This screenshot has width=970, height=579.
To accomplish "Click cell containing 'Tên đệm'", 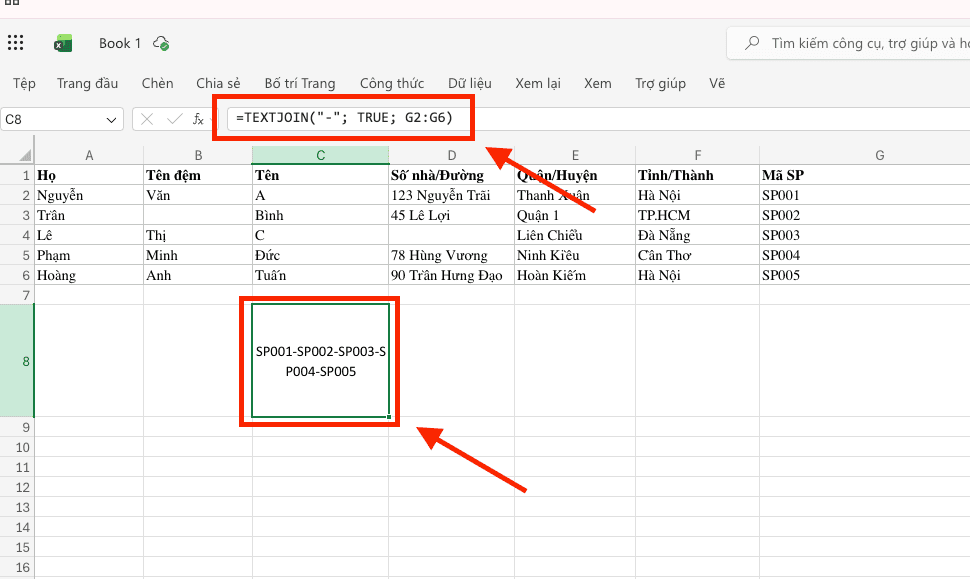I will coord(198,175).
